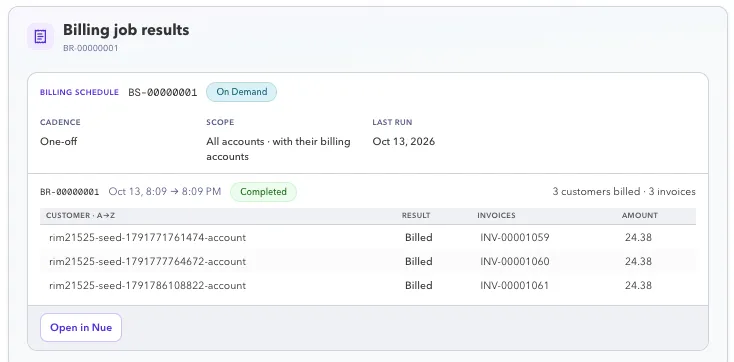
Task: Click the BR-00000001 run ID beside the timestamp
Action: coord(70,192)
